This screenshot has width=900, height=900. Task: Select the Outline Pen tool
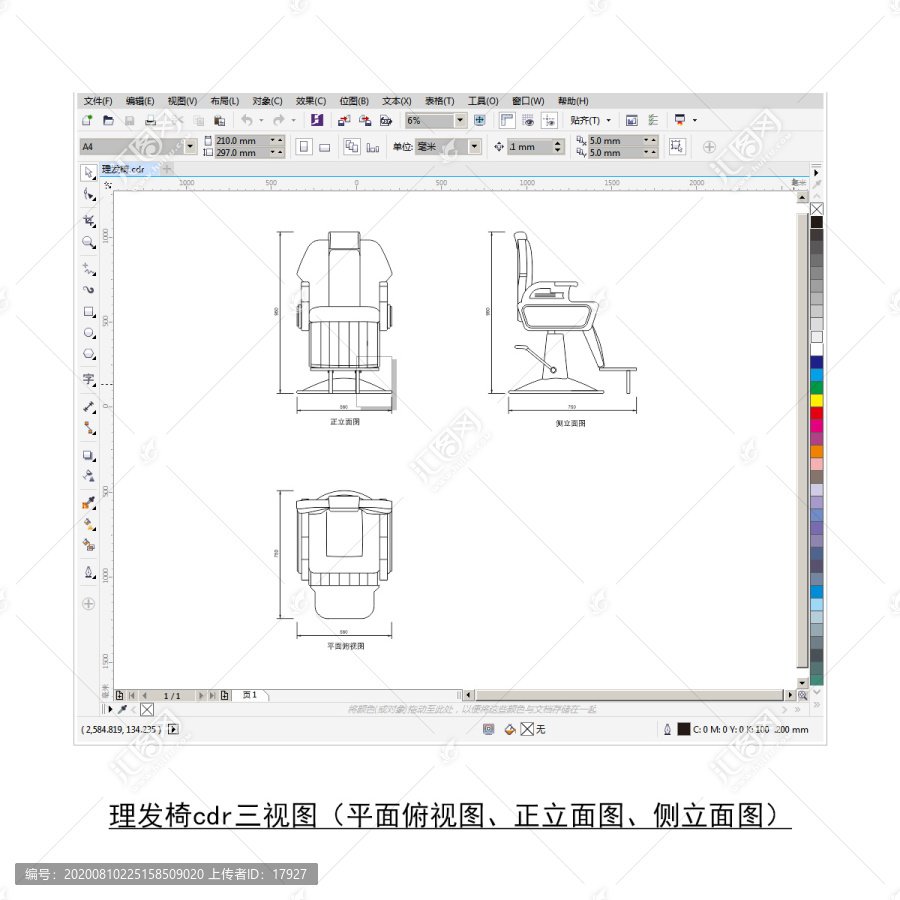[x=88, y=572]
